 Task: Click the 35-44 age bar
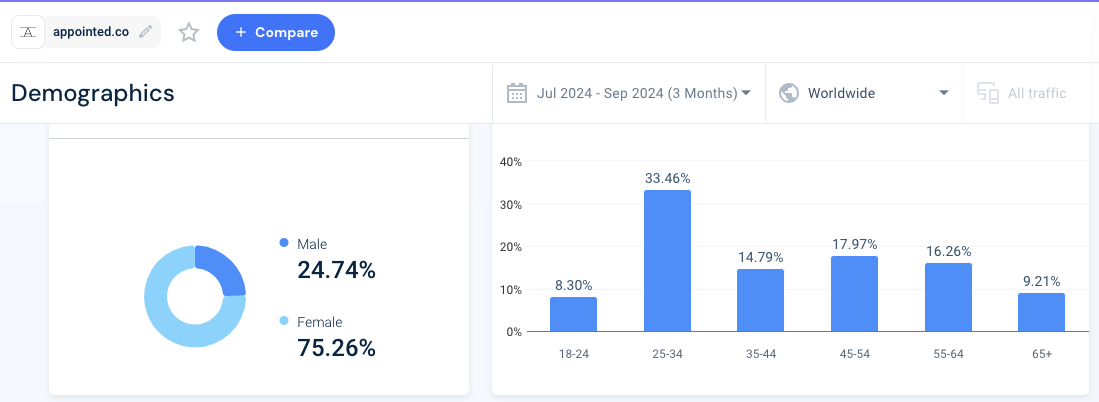tap(760, 300)
